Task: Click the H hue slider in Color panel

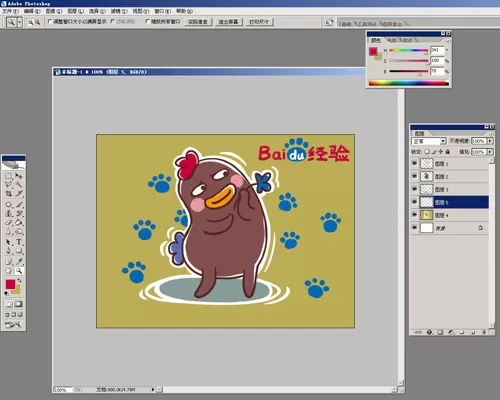Action: (x=409, y=51)
